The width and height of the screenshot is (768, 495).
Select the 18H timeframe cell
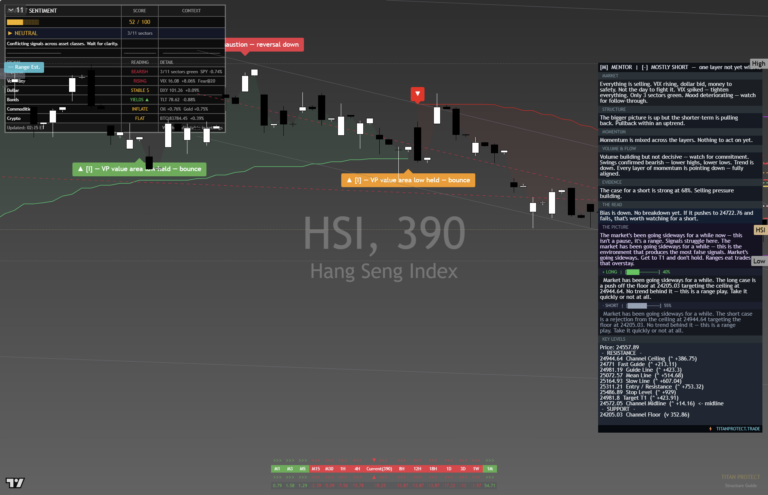click(x=433, y=469)
